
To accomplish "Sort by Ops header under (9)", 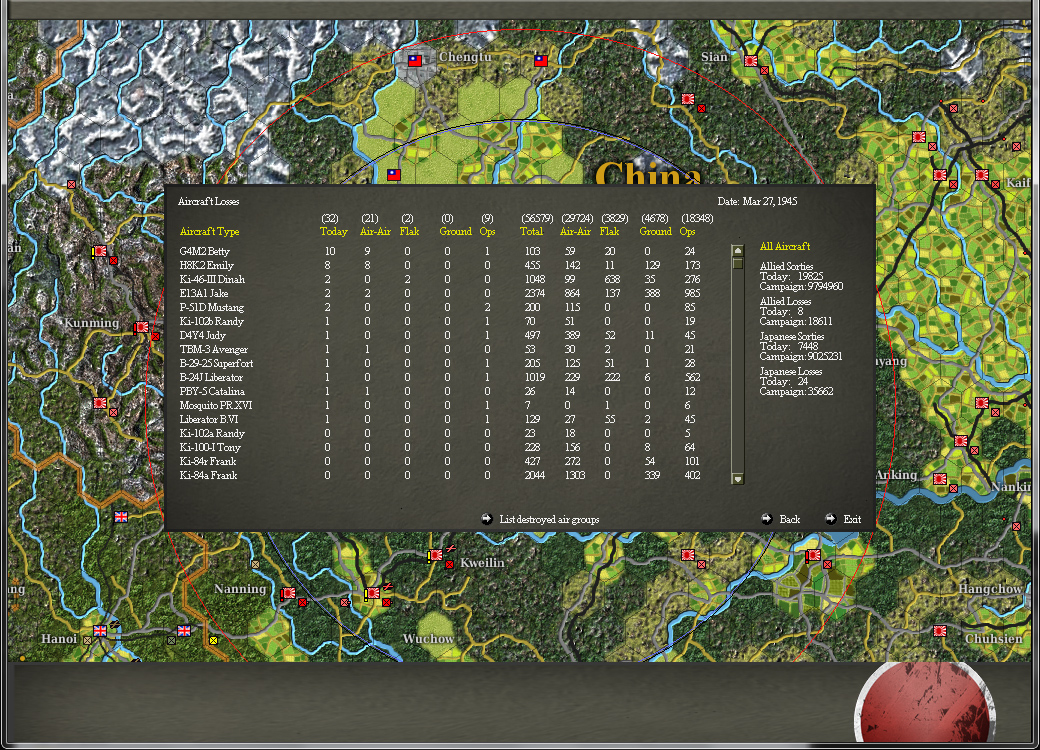I will (488, 231).
